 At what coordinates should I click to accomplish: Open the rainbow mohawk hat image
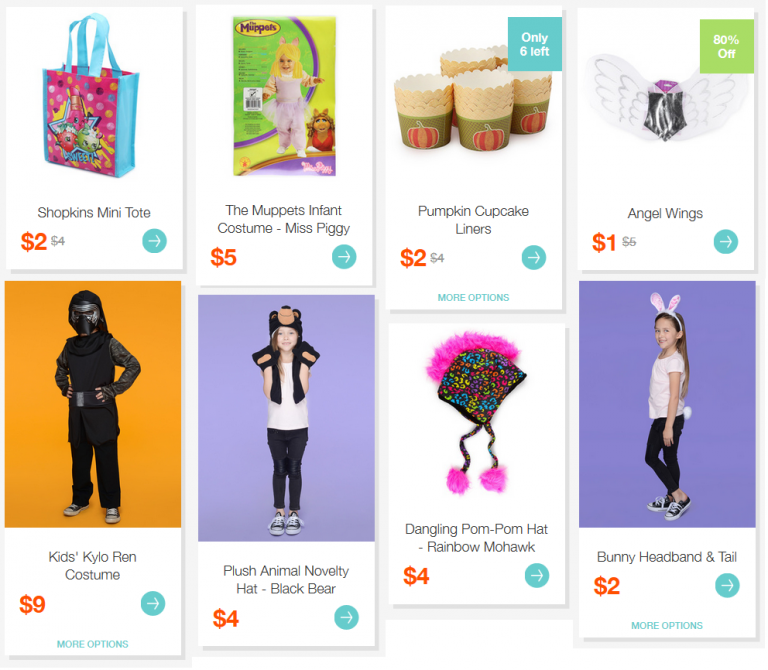(477, 412)
